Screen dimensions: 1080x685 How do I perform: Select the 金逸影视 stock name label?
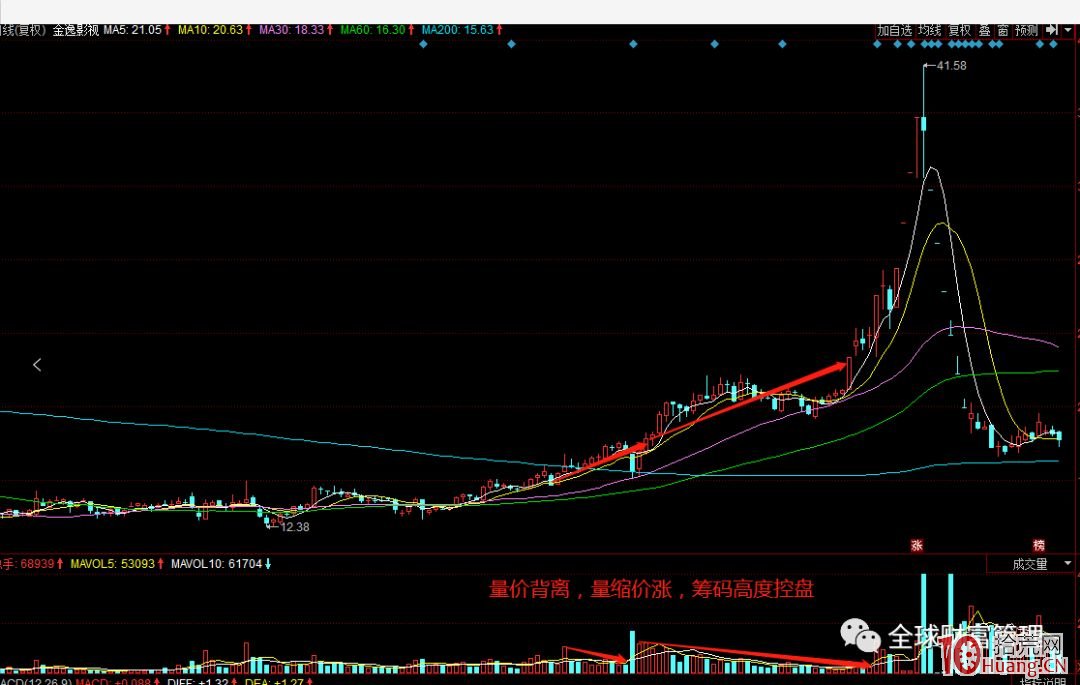(x=75, y=30)
